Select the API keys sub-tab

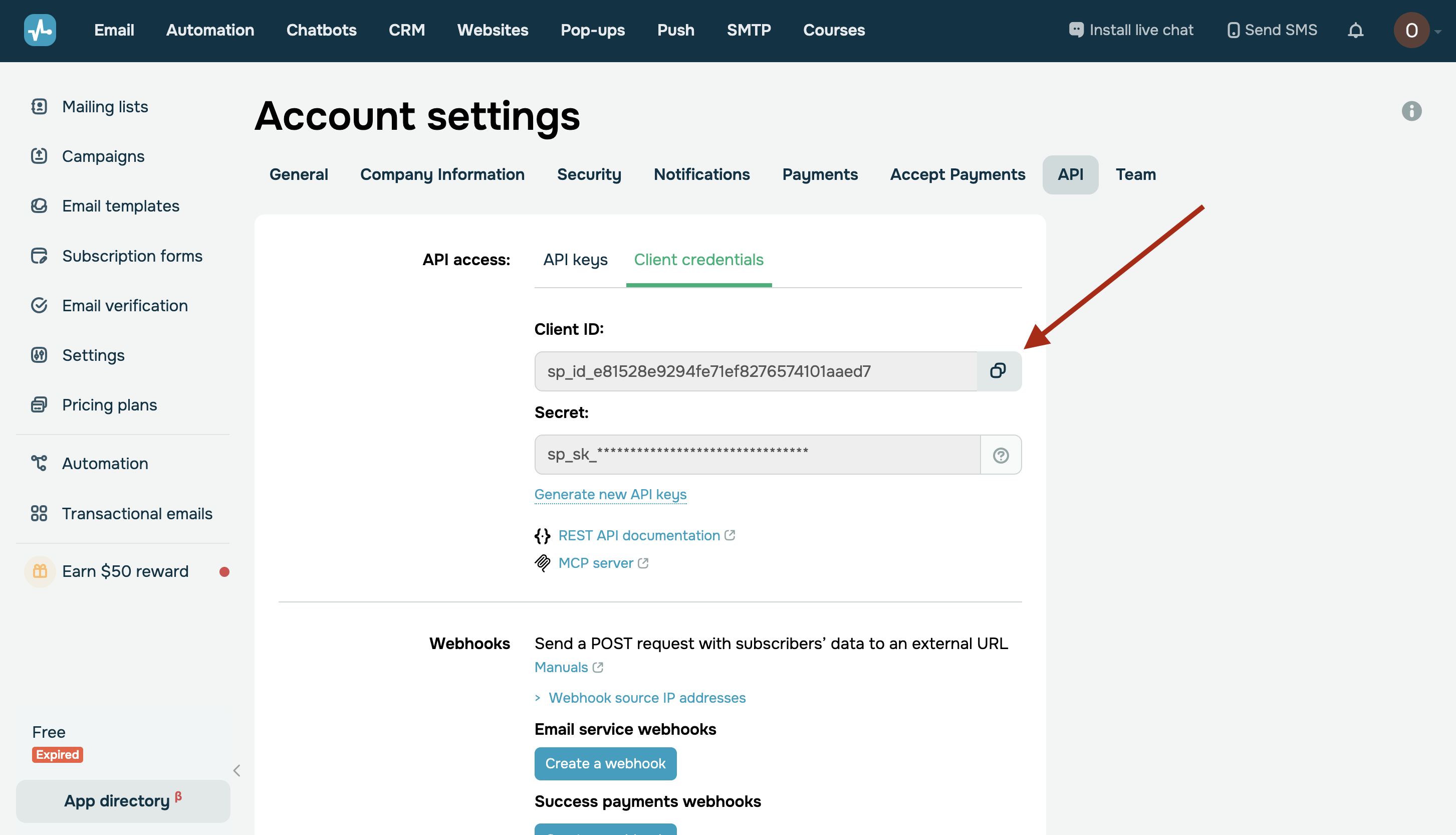coord(575,260)
